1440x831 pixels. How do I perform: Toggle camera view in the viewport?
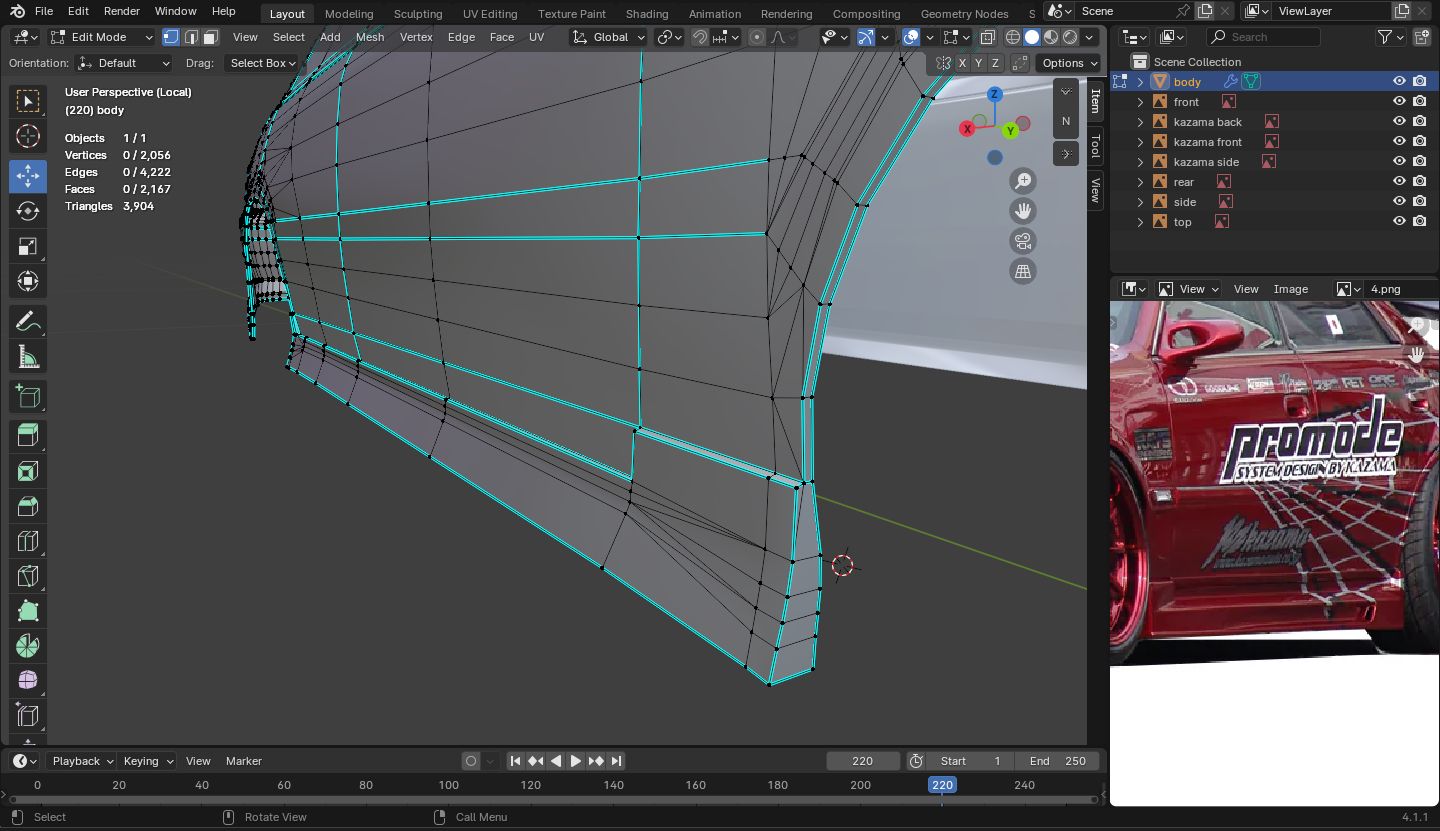pyautogui.click(x=1023, y=241)
